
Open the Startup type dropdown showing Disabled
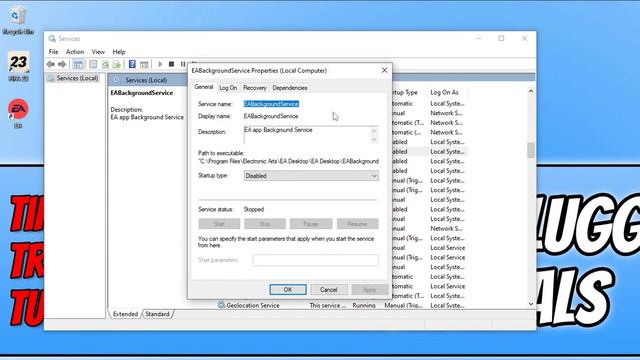311,176
